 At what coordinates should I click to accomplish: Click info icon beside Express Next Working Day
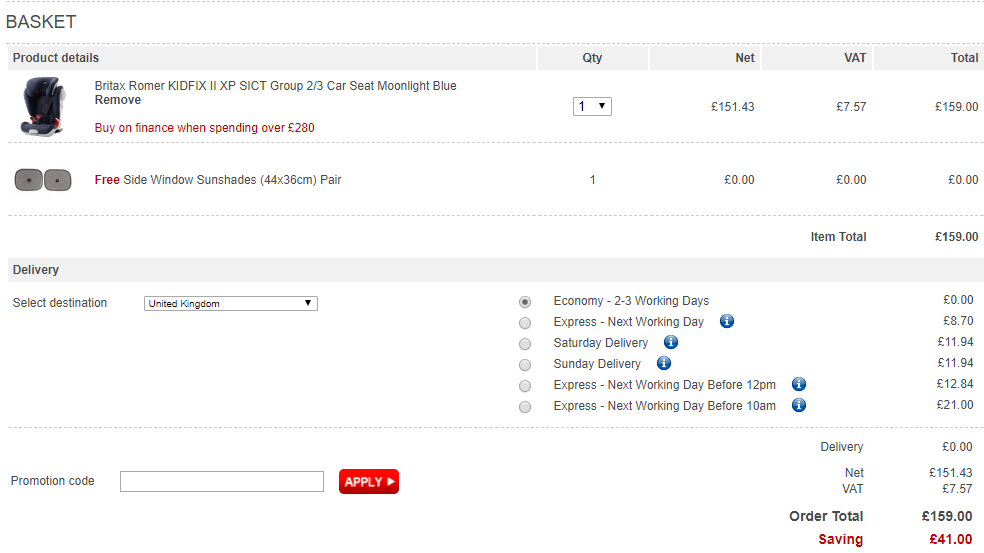(x=727, y=322)
